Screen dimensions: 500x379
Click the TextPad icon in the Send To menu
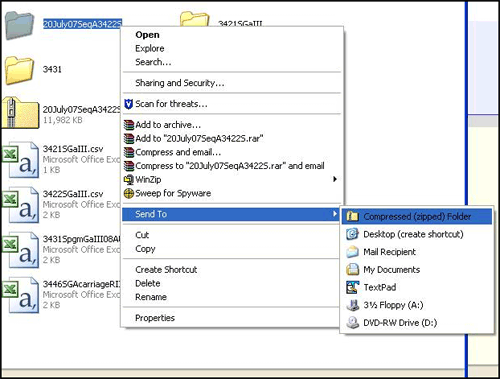[x=352, y=287]
